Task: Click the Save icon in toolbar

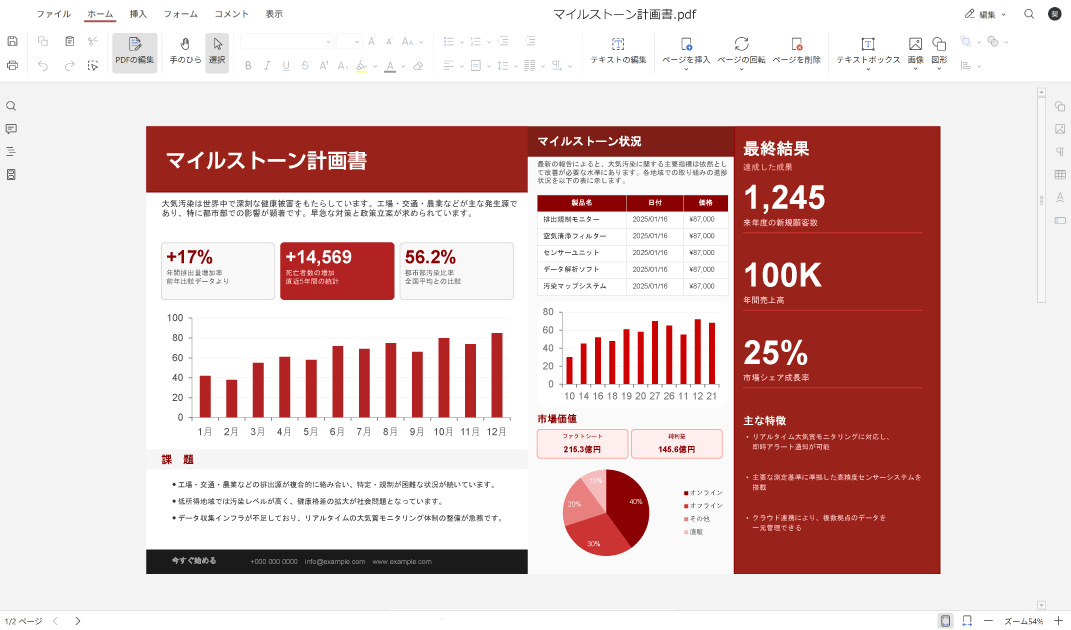Action: coord(12,41)
